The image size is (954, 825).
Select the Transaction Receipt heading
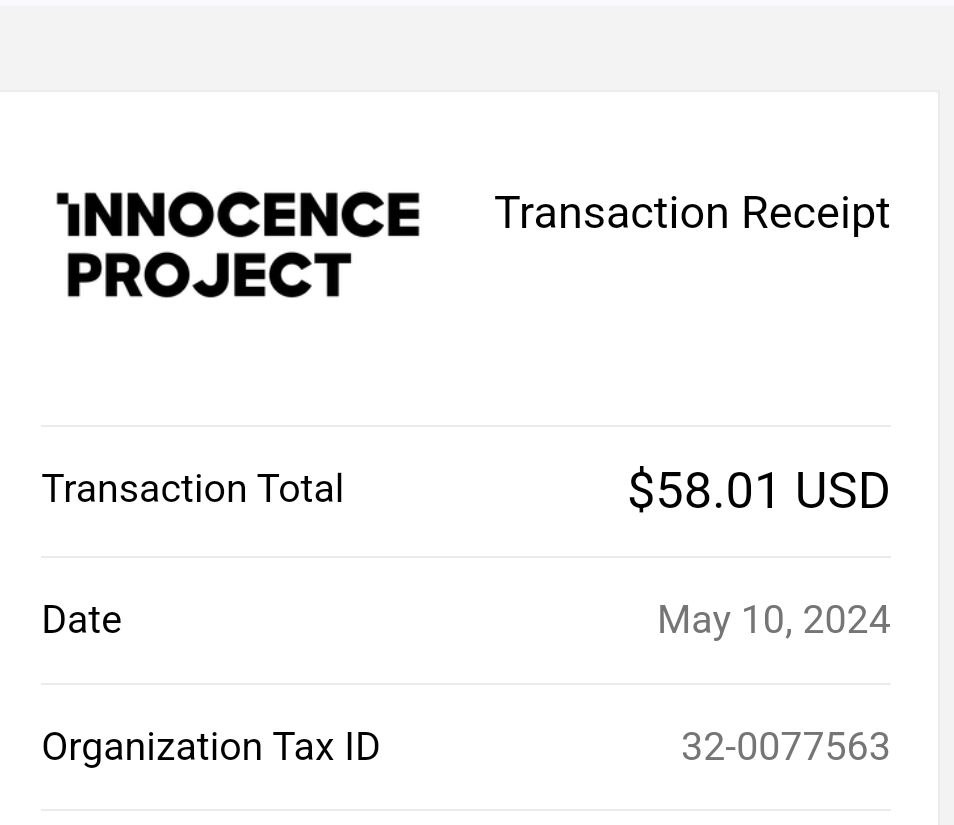point(692,214)
